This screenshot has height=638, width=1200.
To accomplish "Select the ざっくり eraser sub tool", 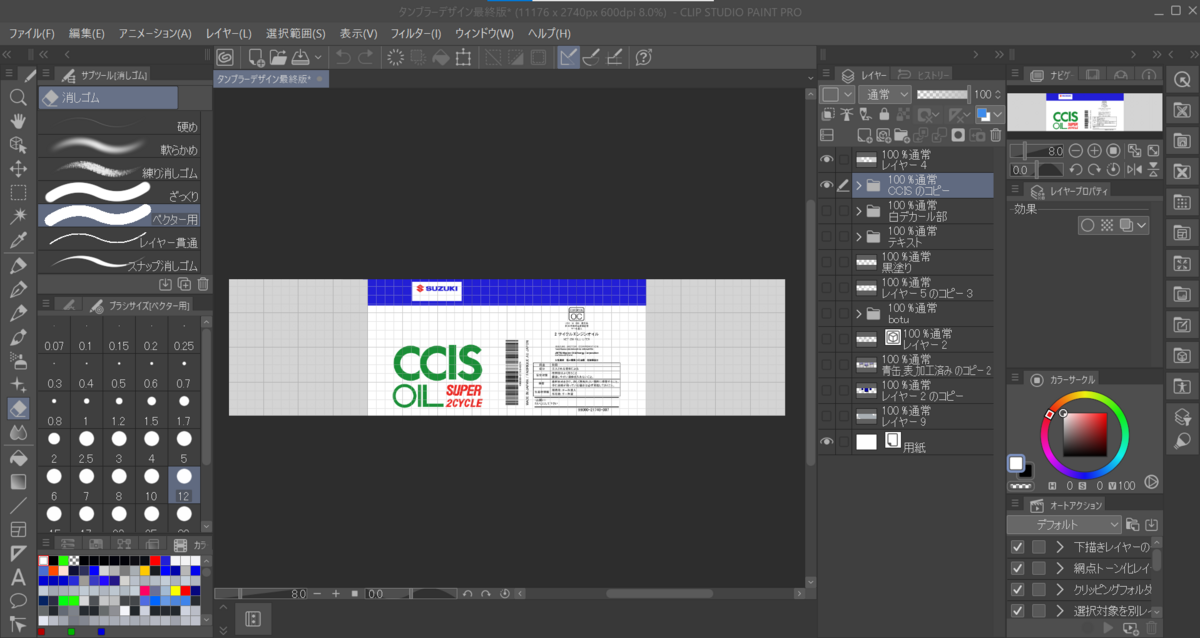I will (x=120, y=191).
